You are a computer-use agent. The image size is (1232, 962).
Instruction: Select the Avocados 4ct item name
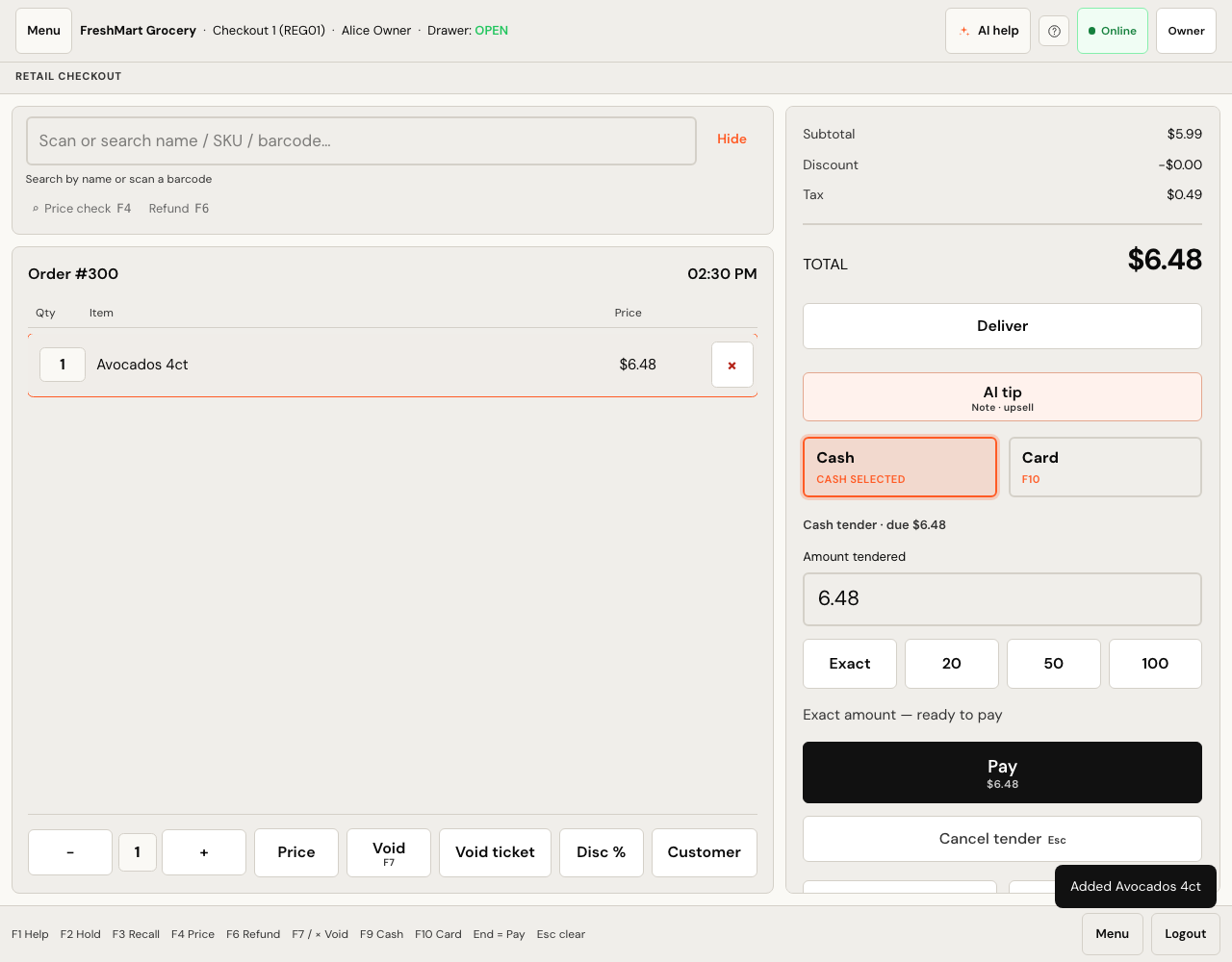[142, 365]
